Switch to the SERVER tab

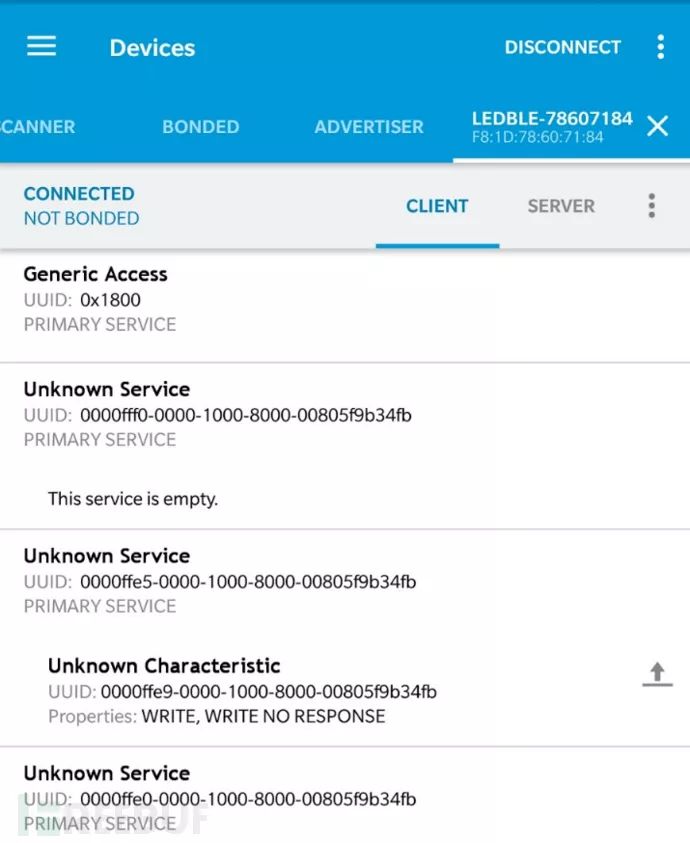tap(561, 206)
